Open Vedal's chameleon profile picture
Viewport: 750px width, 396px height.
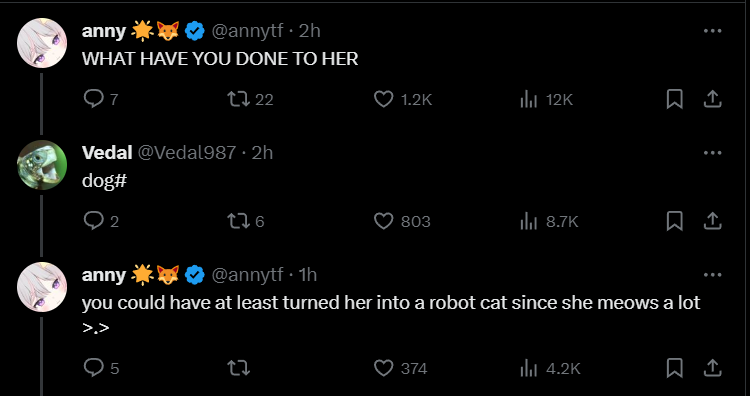click(42, 165)
